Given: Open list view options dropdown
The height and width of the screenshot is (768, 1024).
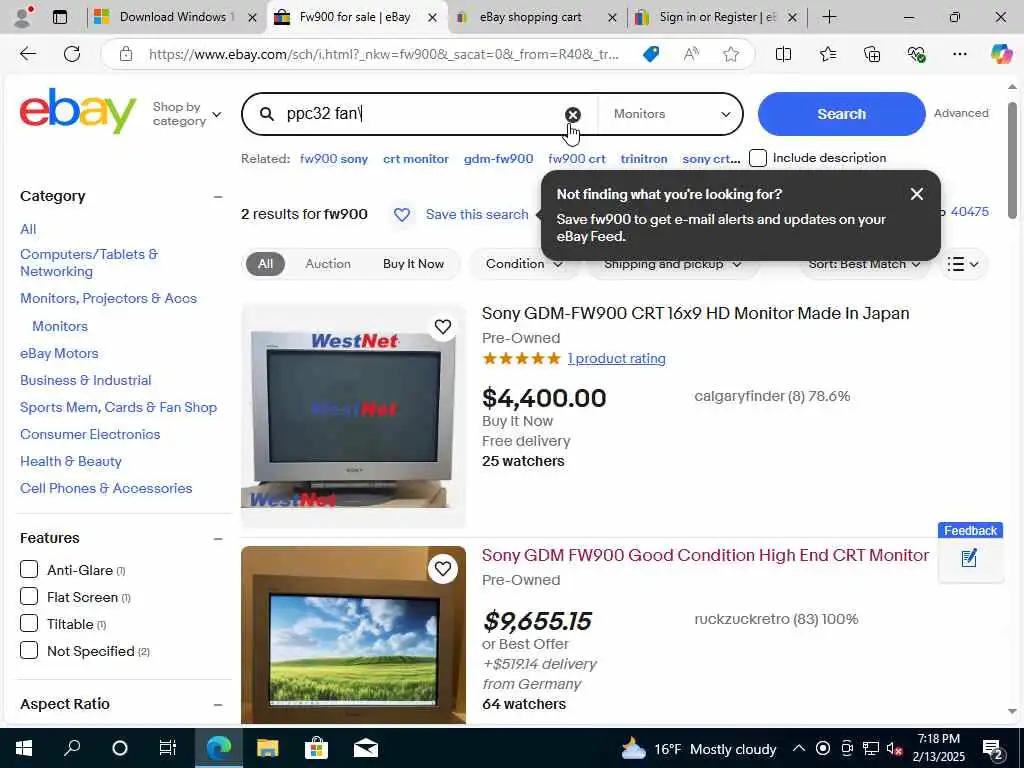Looking at the screenshot, I should click(x=963, y=264).
